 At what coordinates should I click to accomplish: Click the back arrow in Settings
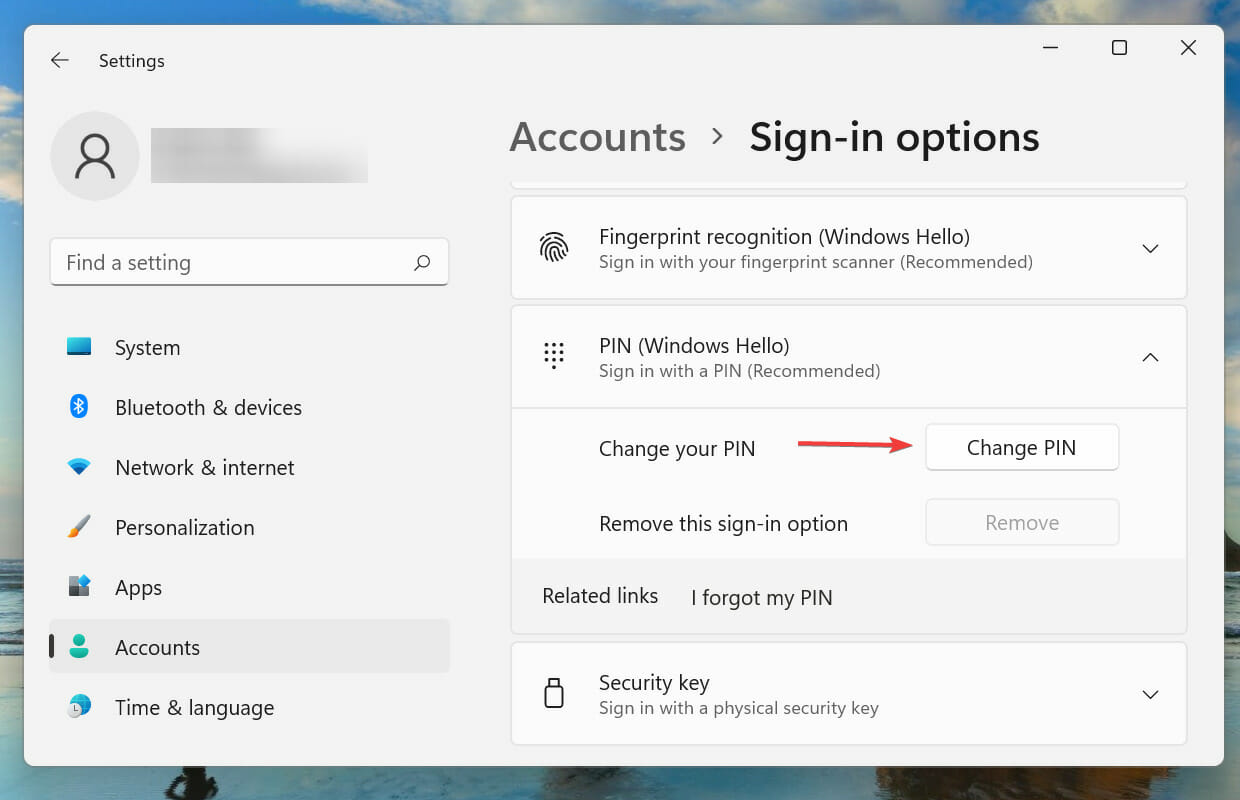pos(60,60)
